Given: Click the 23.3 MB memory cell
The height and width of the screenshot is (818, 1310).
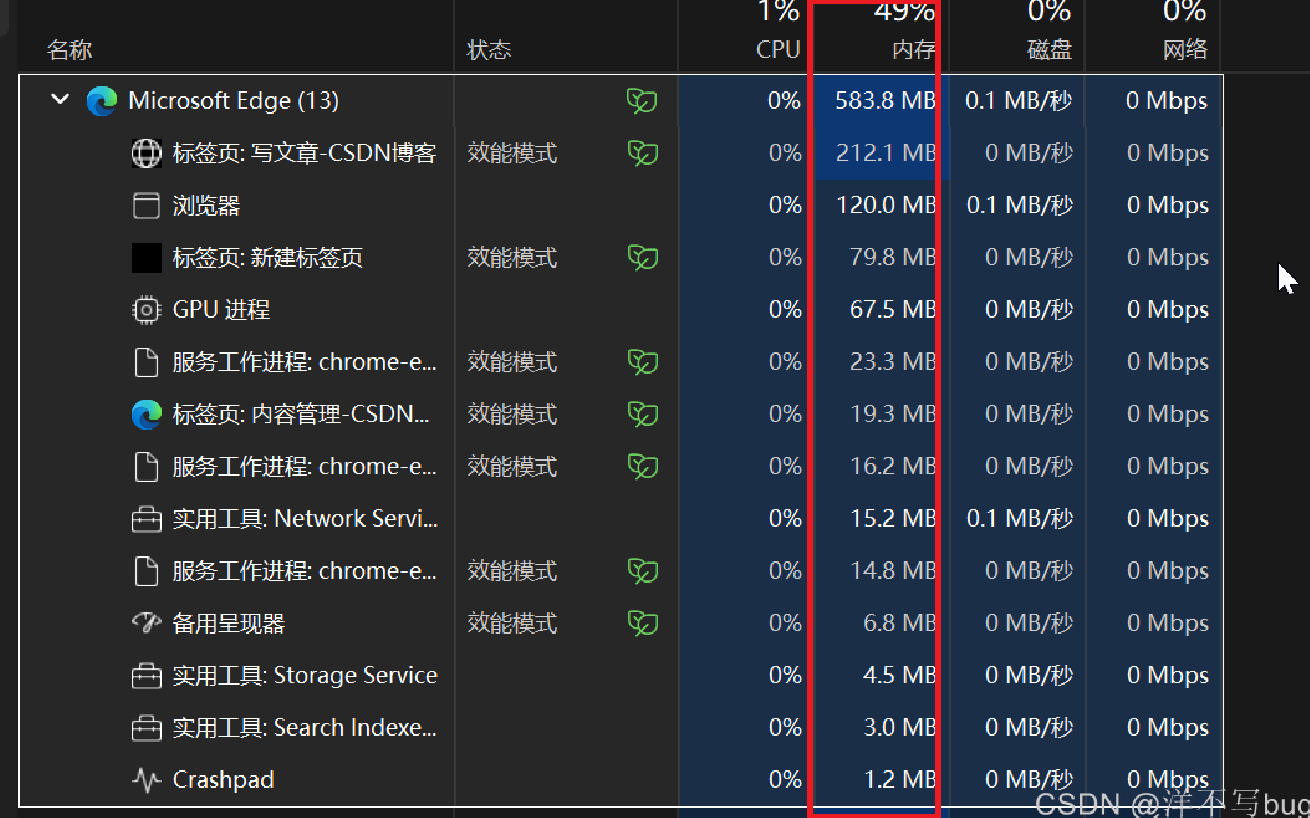Looking at the screenshot, I should 892,362.
